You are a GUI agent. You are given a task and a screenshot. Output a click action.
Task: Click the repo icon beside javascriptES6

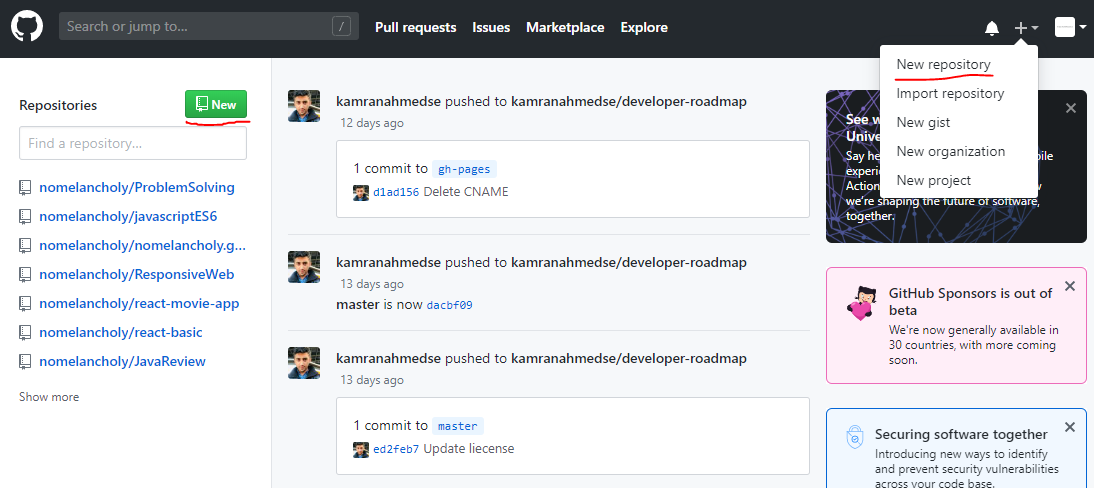(x=25, y=216)
